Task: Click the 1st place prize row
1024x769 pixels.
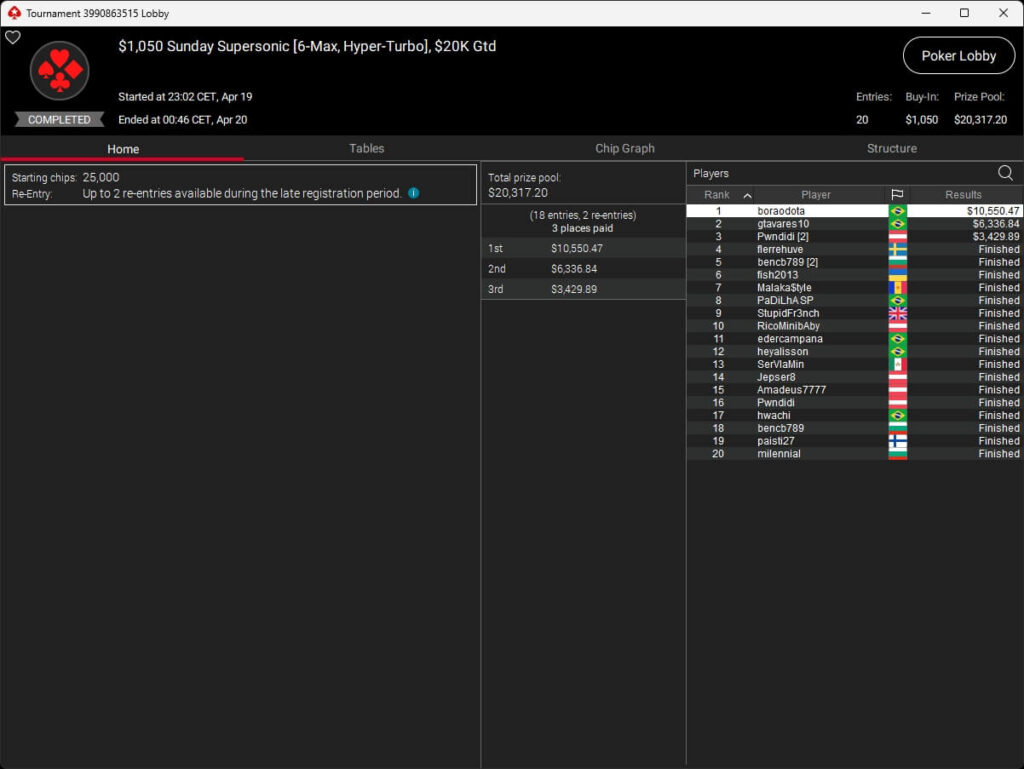Action: pyautogui.click(x=582, y=248)
